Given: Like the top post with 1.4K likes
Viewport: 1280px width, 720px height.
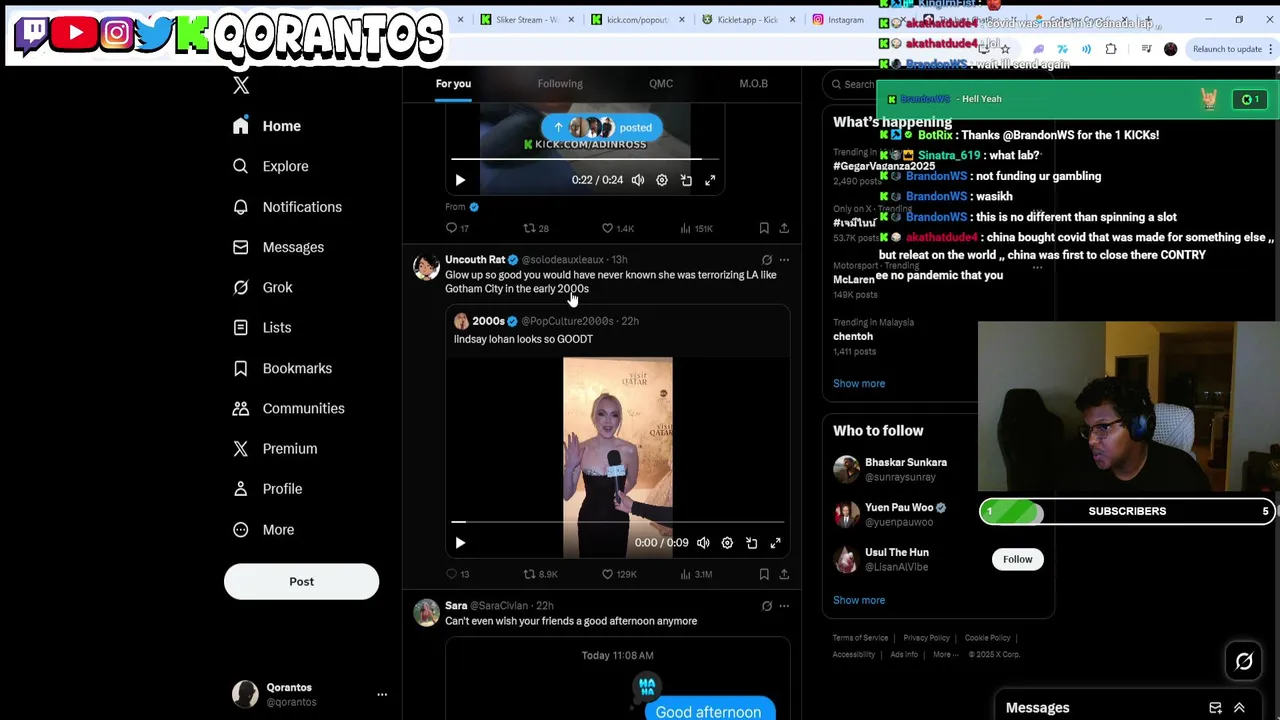Looking at the screenshot, I should coord(617,228).
